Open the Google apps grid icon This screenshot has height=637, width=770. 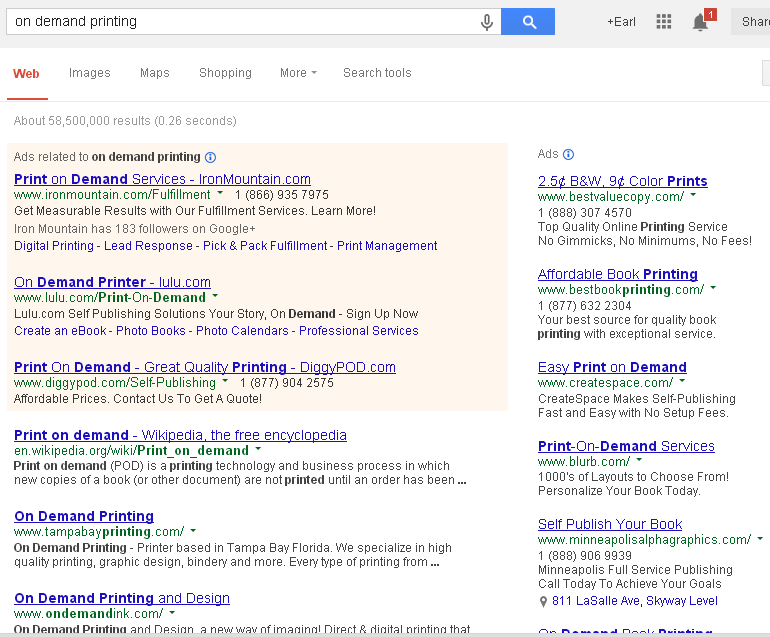663,22
